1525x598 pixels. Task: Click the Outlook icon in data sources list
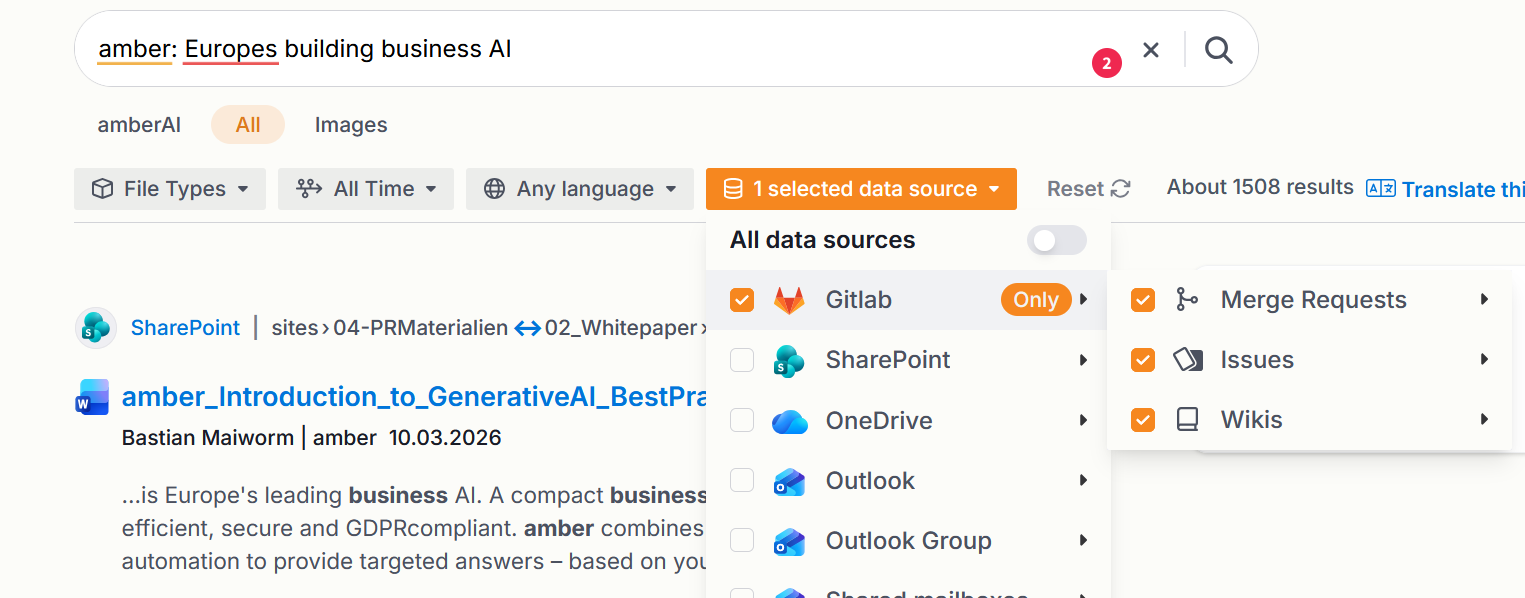(789, 482)
